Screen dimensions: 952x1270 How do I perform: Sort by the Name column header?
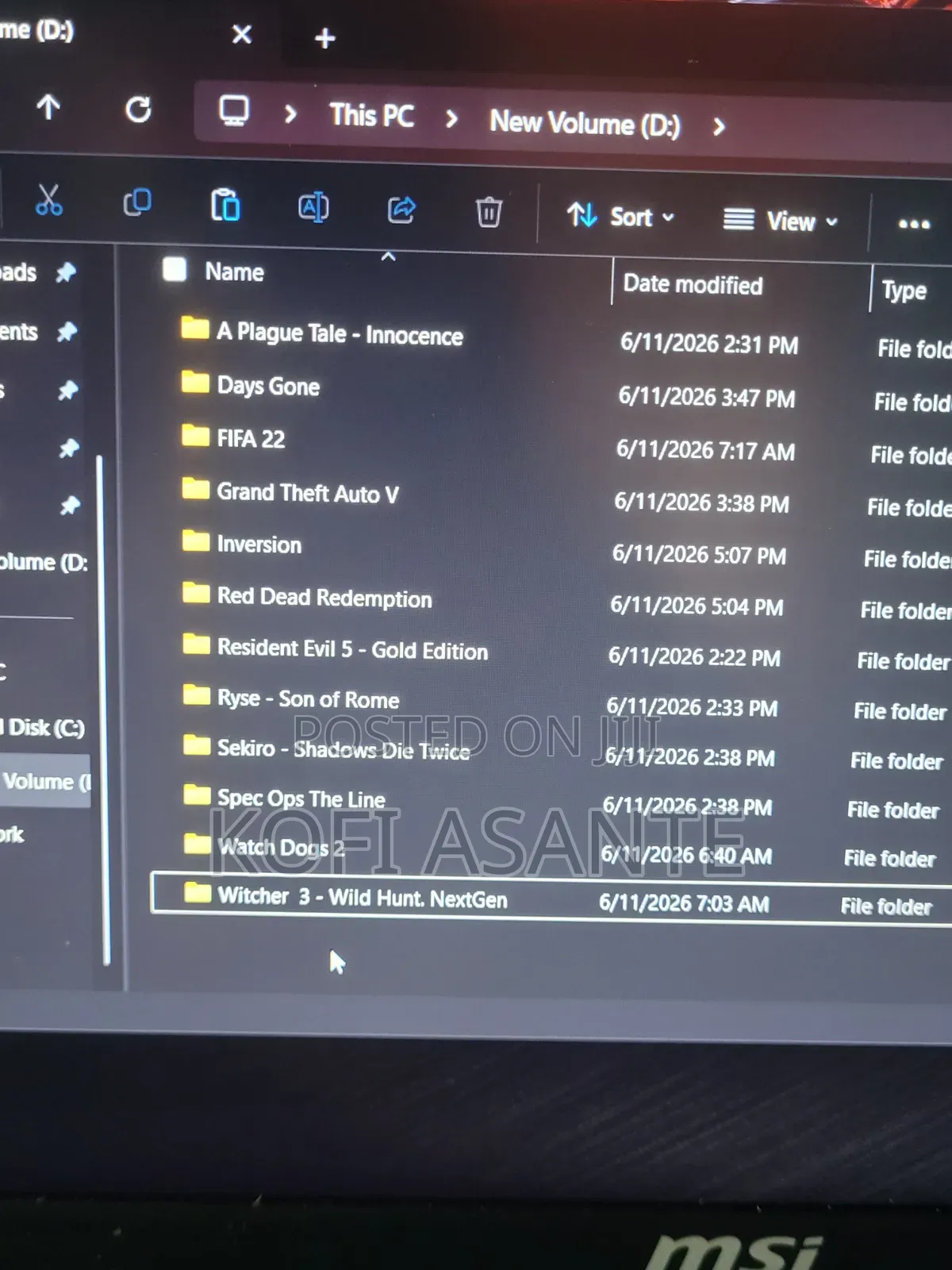pos(235,272)
